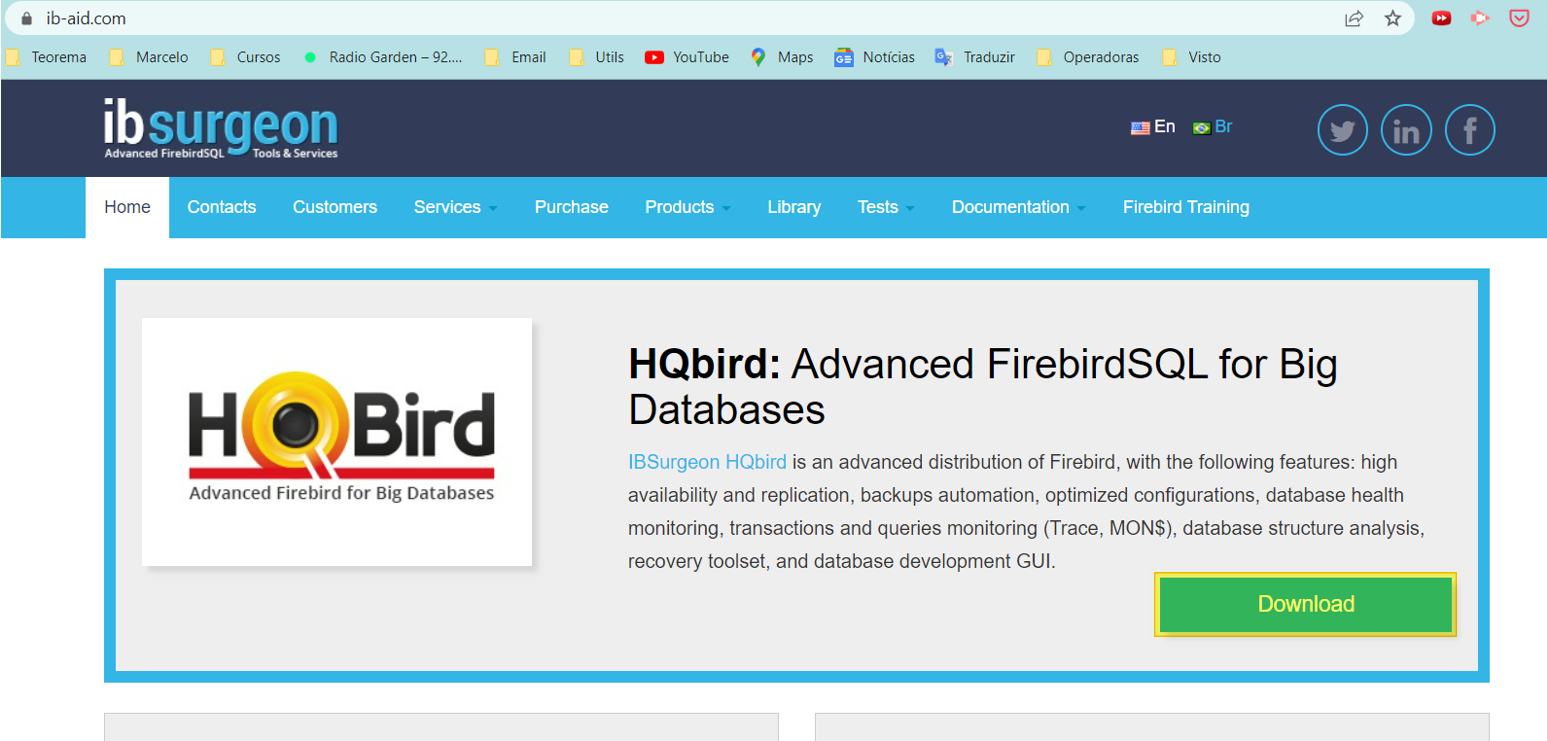Screen dimensions: 1547x741
Task: Open the Customers page
Action: click(x=335, y=207)
